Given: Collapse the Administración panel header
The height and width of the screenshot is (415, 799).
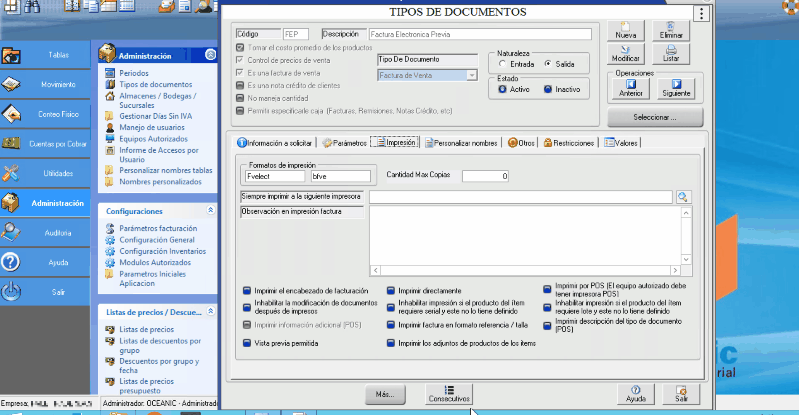Looking at the screenshot, I should [x=210, y=55].
